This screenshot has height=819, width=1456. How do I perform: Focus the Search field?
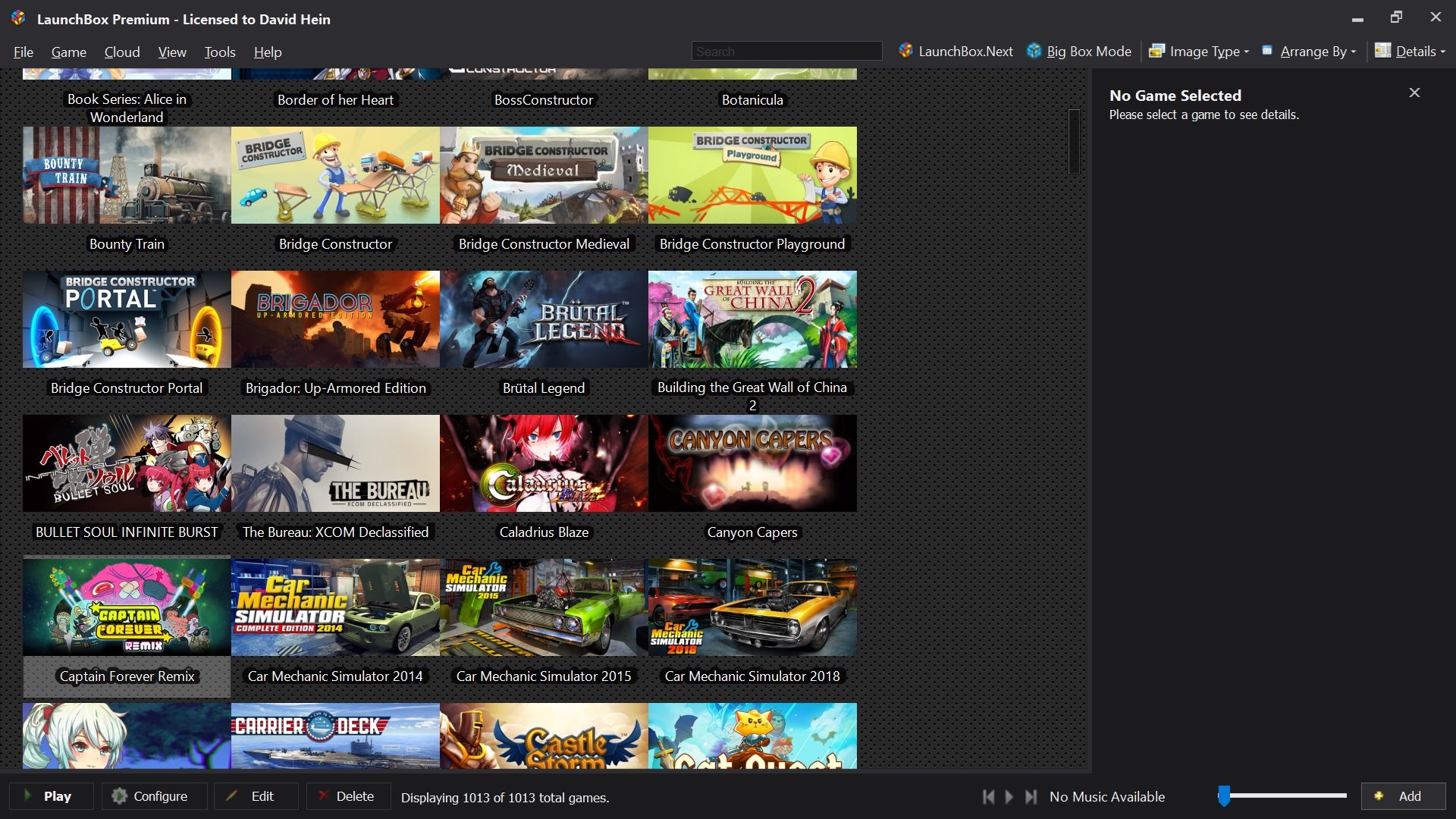coord(786,52)
